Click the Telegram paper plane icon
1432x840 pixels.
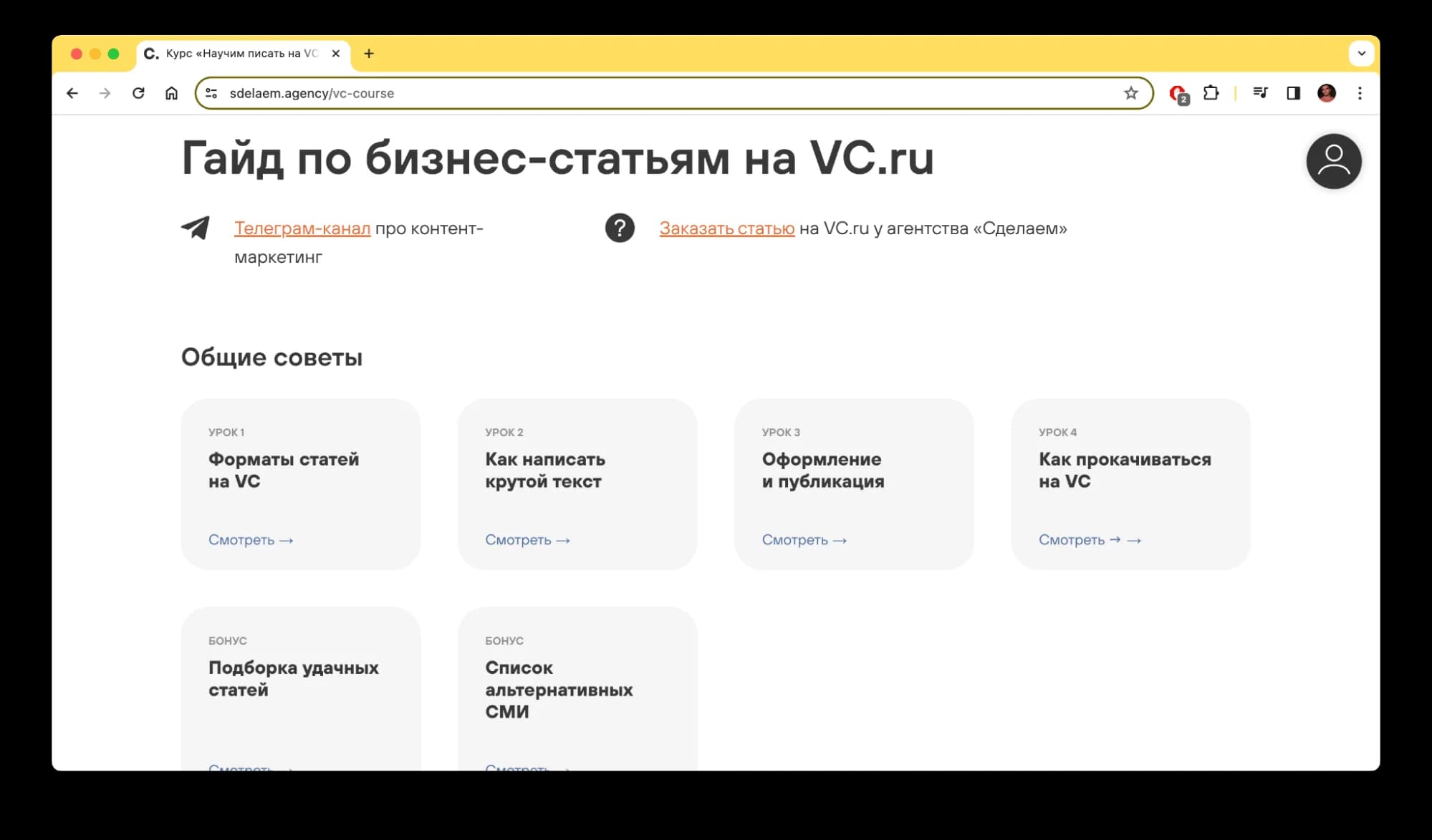(x=196, y=228)
